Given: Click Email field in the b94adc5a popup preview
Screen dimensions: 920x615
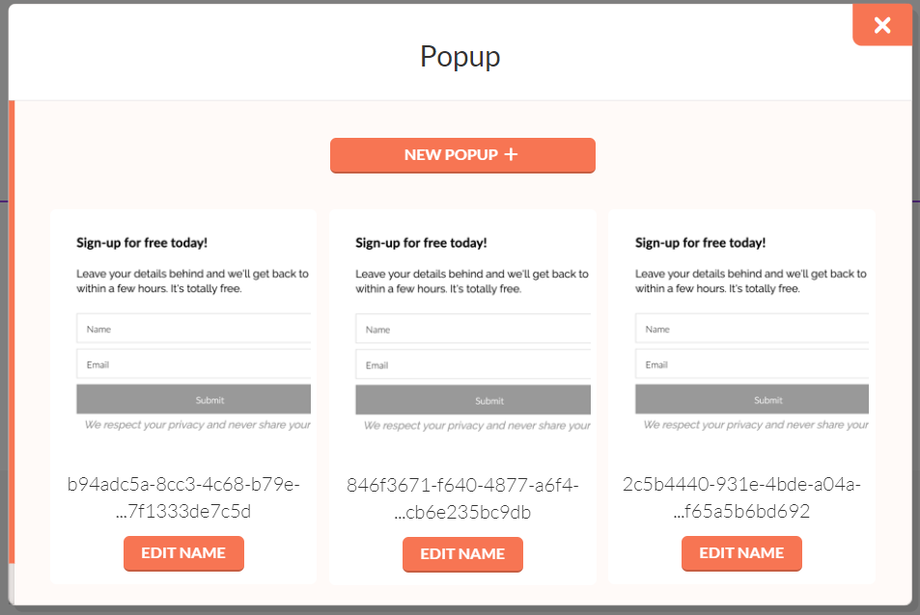Looking at the screenshot, I should (193, 365).
